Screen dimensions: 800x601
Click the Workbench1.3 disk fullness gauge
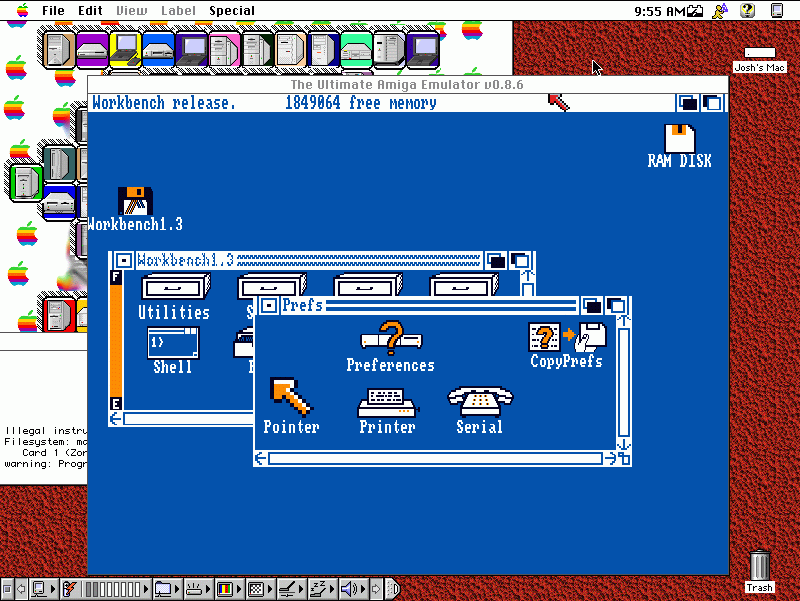point(116,341)
